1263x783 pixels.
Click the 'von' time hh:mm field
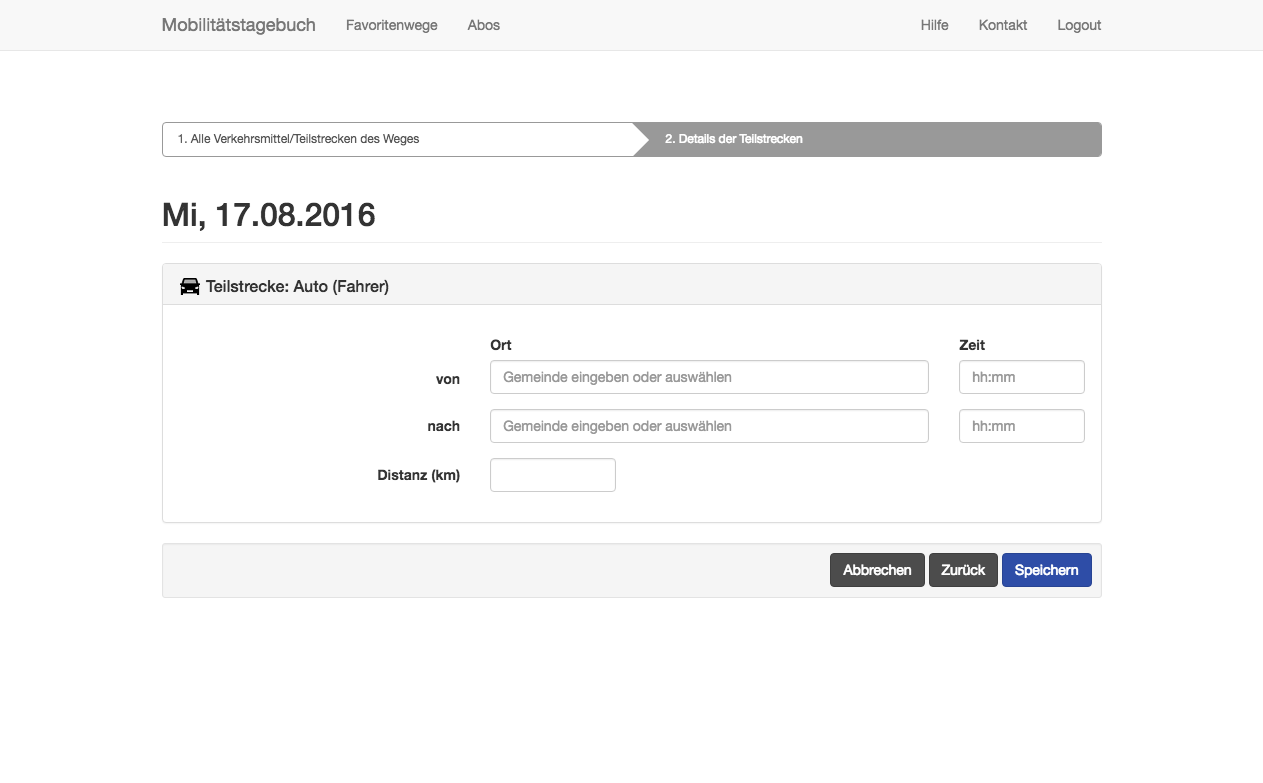pos(1021,376)
